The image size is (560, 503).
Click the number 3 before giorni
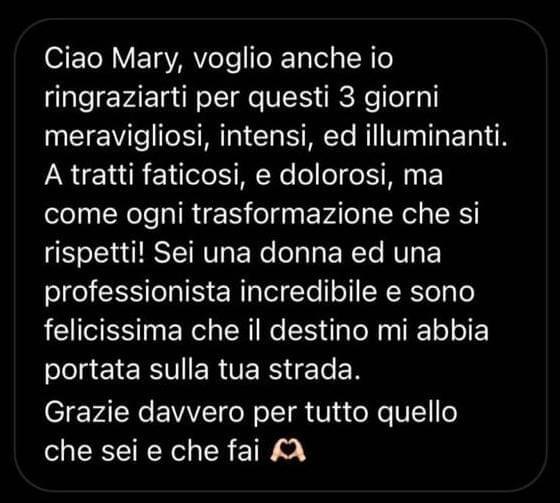click(x=346, y=97)
